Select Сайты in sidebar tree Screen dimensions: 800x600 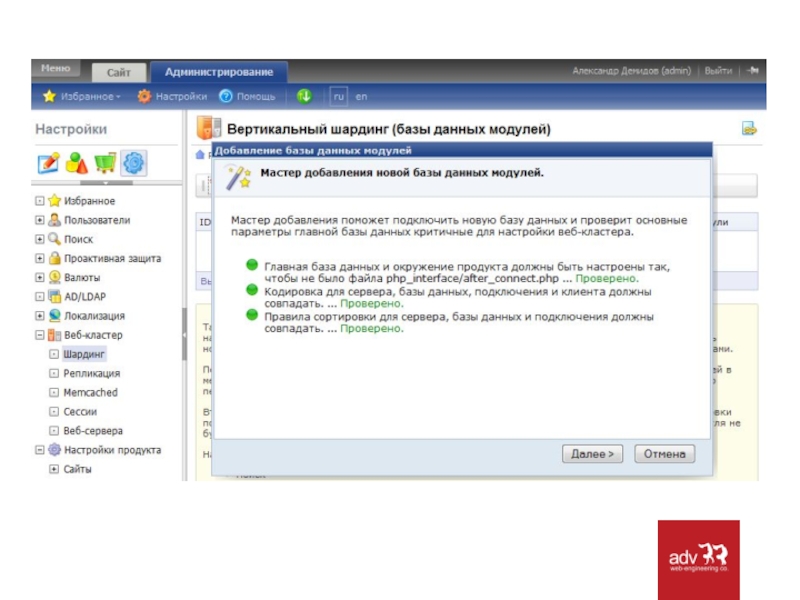point(77,469)
